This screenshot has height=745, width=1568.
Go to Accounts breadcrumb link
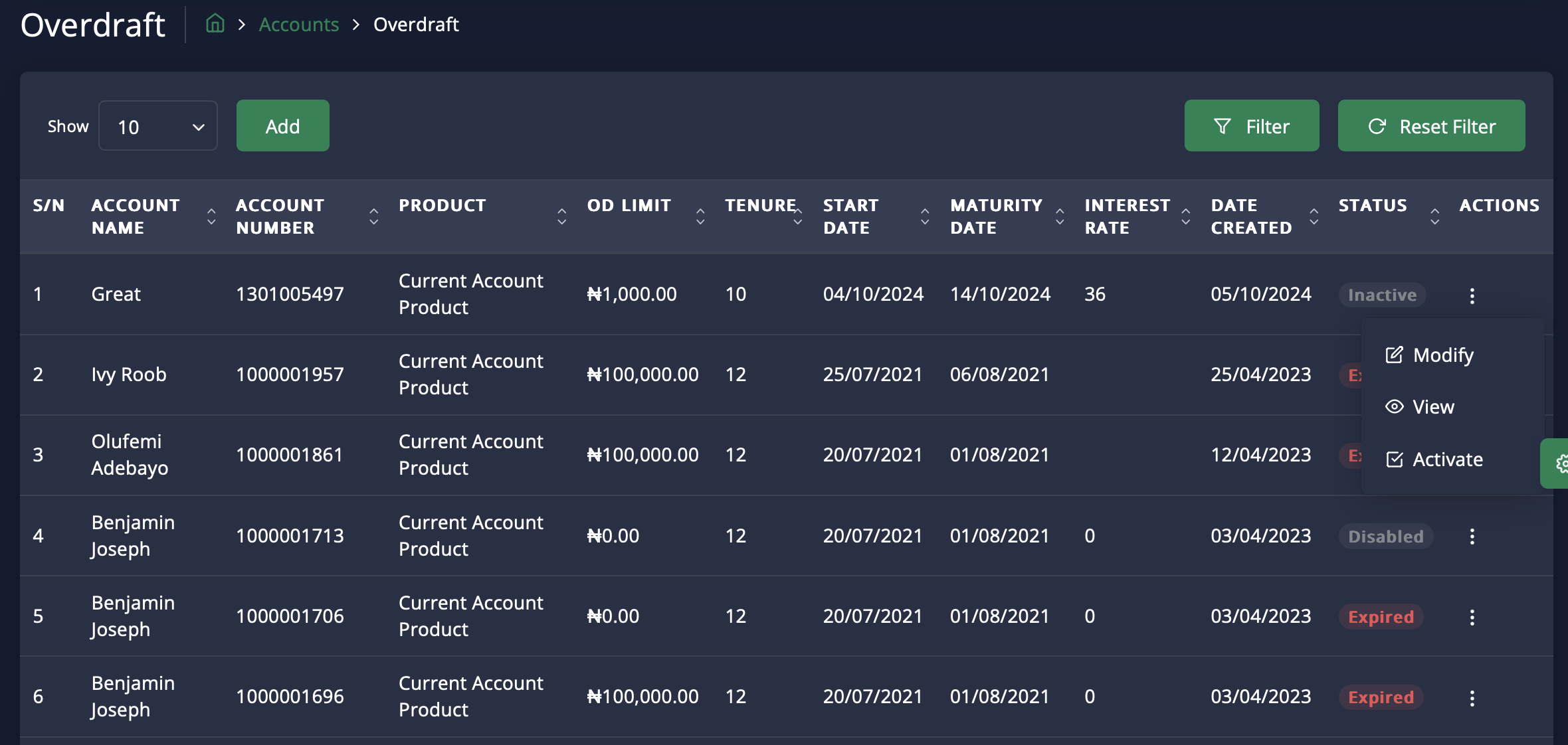pos(298,25)
